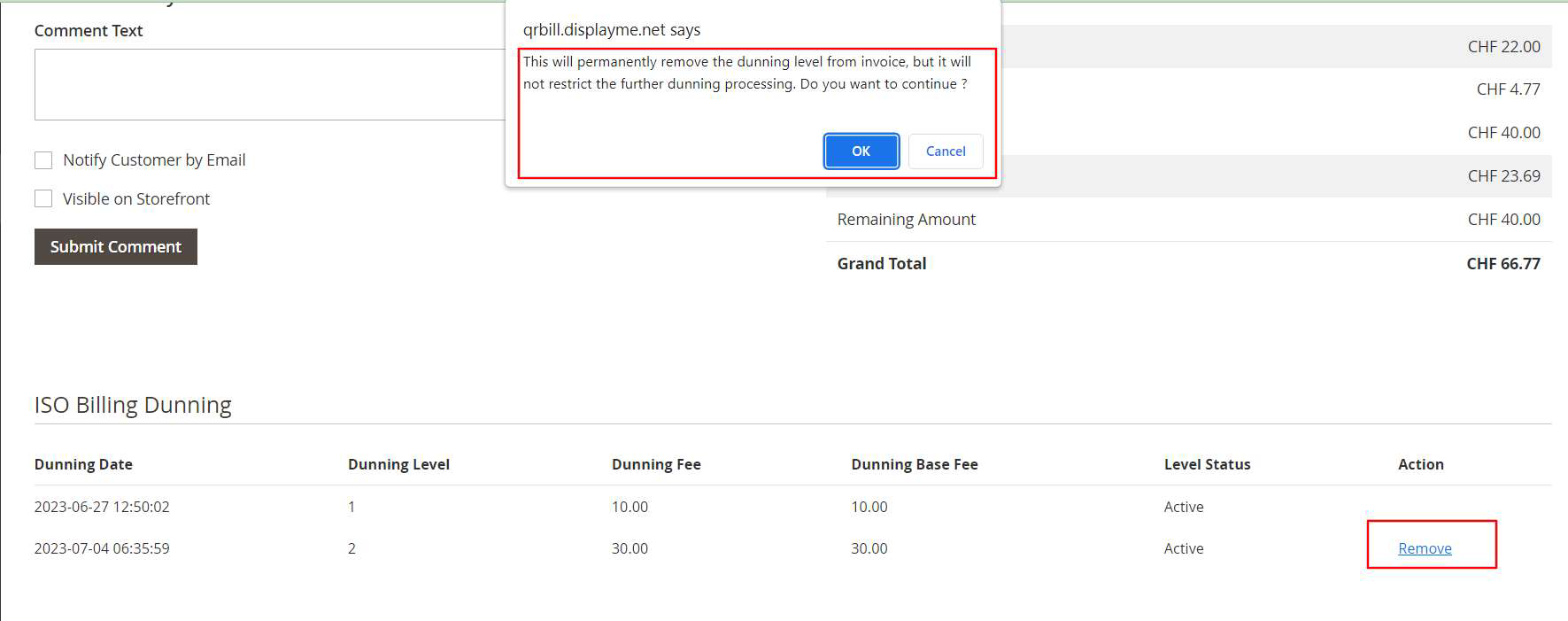The image size is (1568, 621).
Task: Click the CHF 66.77 grand total amount
Action: pyautogui.click(x=1502, y=263)
